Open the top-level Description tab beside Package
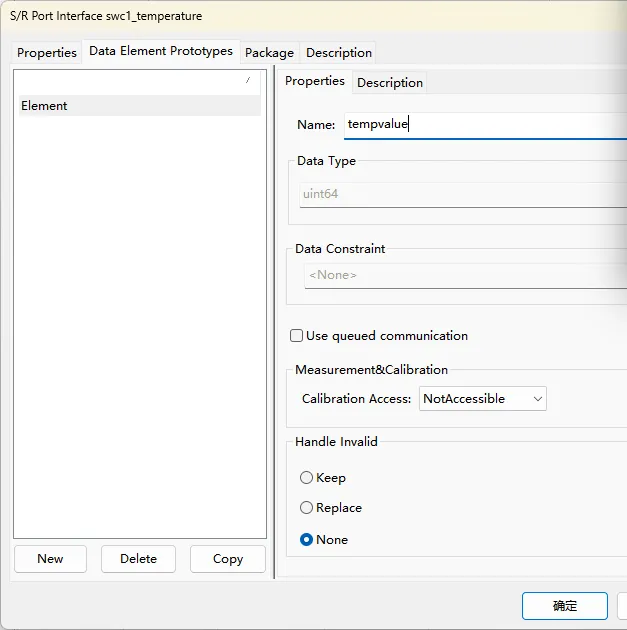The height and width of the screenshot is (630, 627). click(x=339, y=53)
